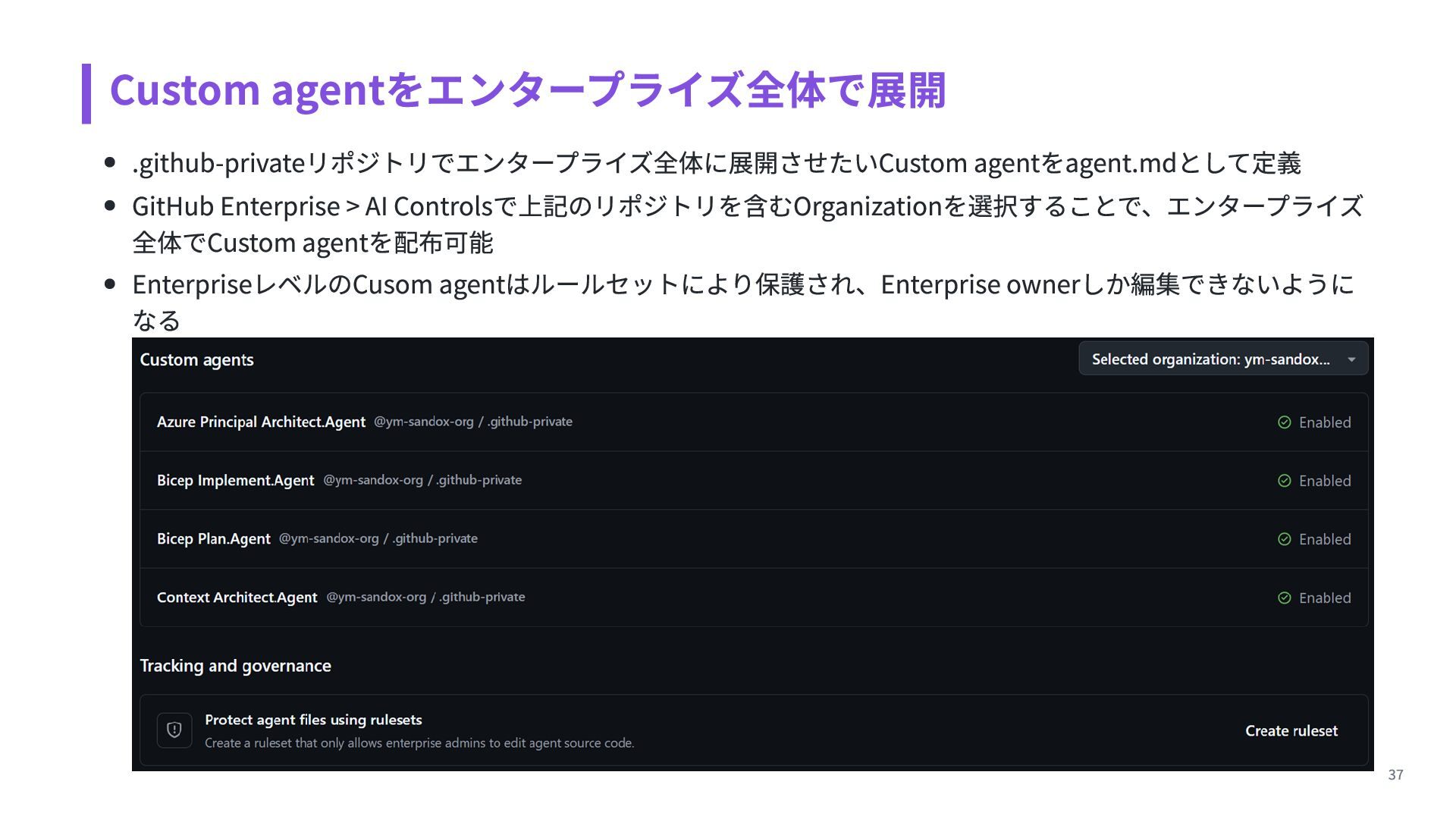The image size is (1456, 819).
Task: Click the Enabled status text for Bicep Plan.Agent
Action: coord(1325,539)
